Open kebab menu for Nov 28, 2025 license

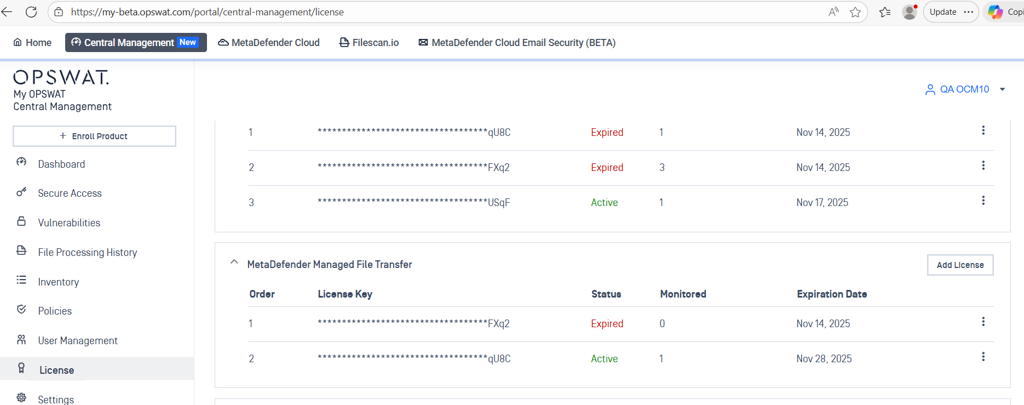983,357
